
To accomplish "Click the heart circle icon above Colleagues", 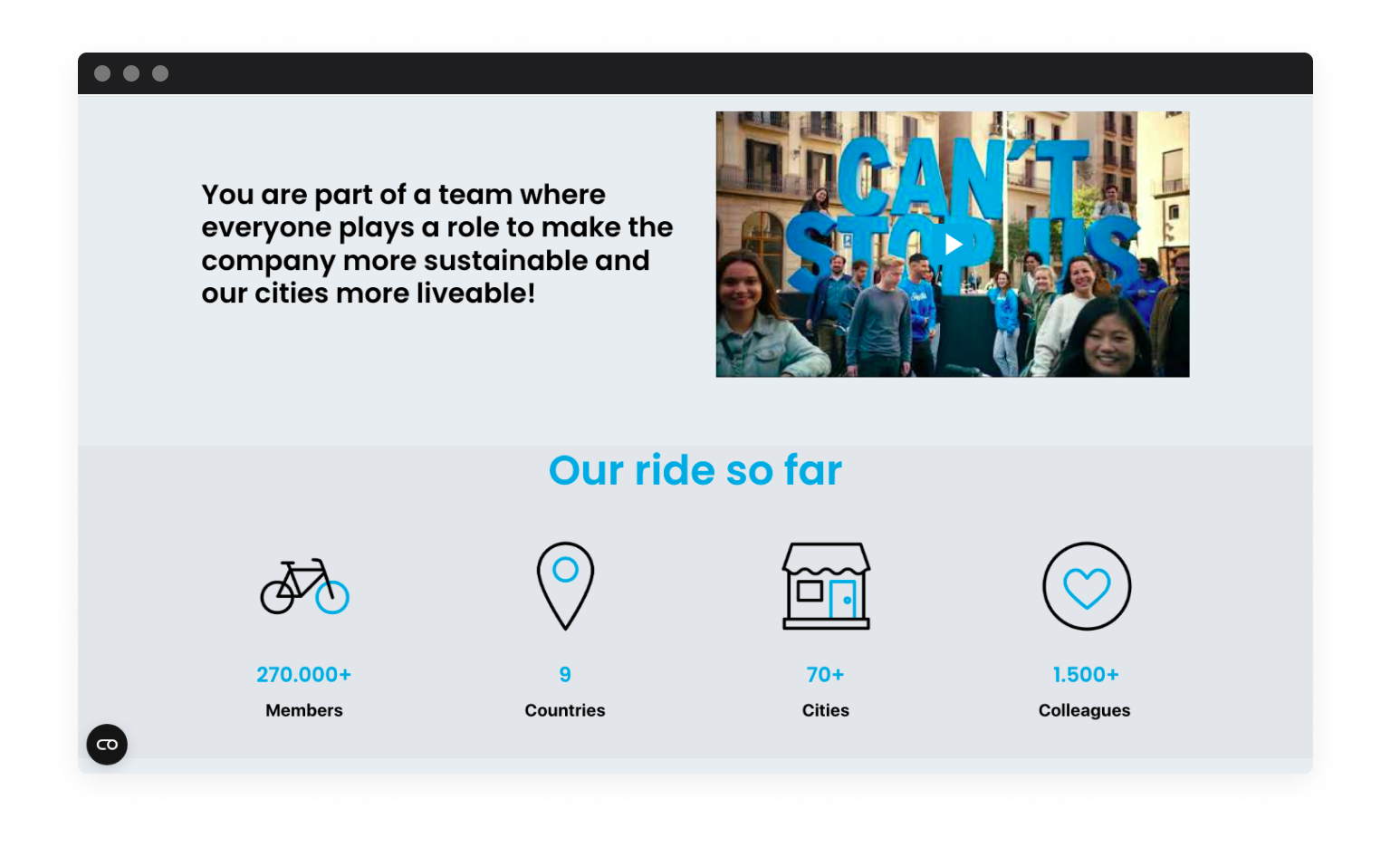I will [1087, 586].
